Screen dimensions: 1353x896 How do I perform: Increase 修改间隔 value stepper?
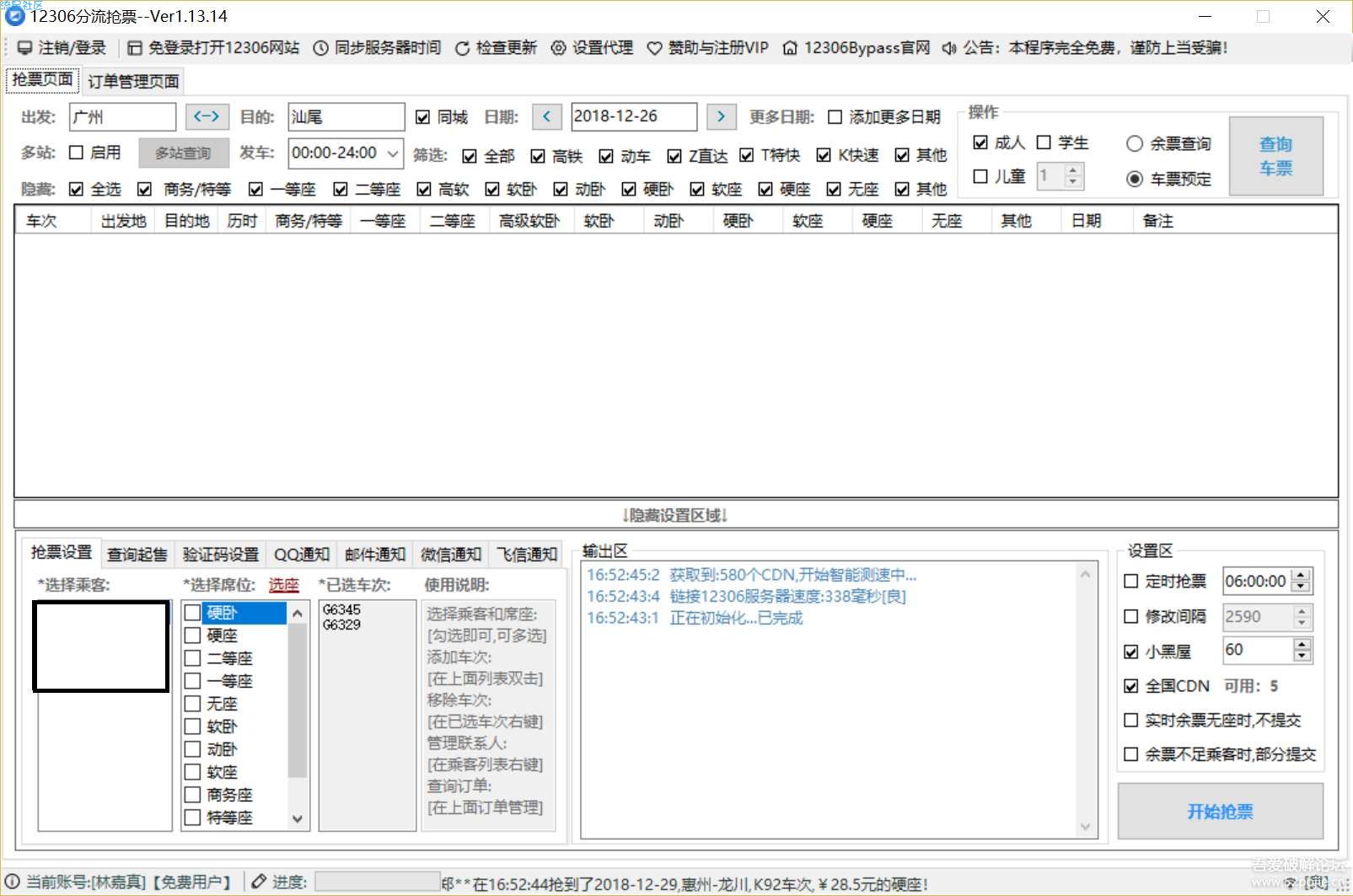(1302, 611)
